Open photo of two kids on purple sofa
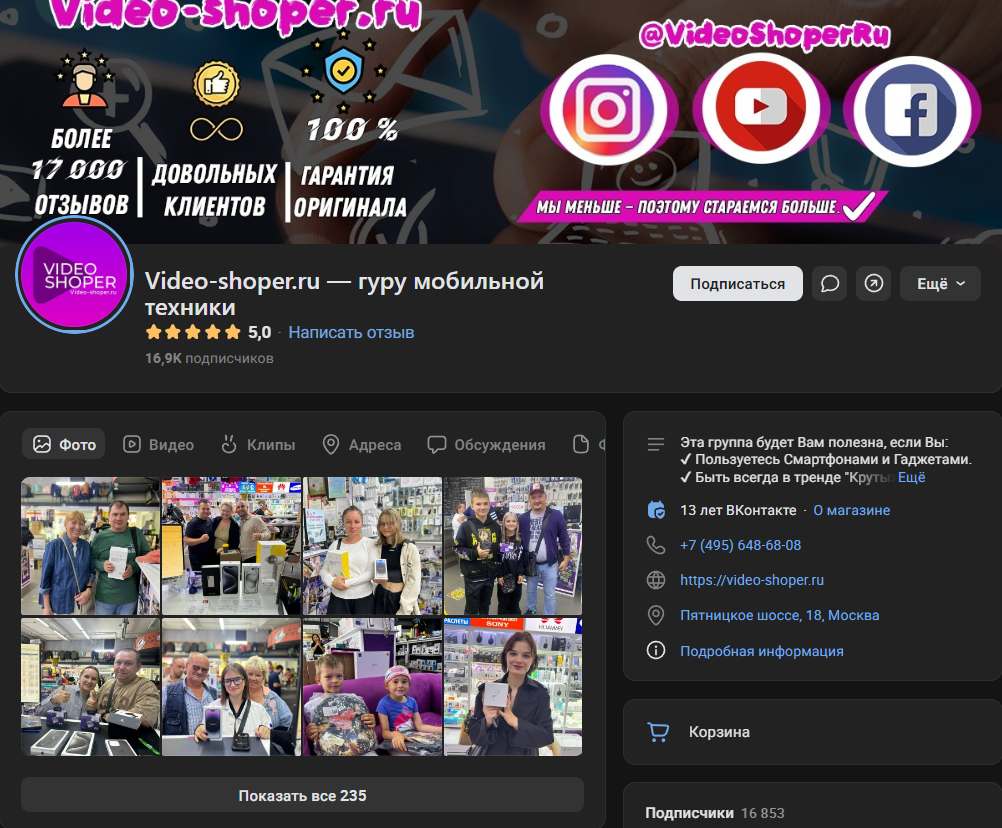Viewport: 1002px width, 828px height. (x=372, y=687)
